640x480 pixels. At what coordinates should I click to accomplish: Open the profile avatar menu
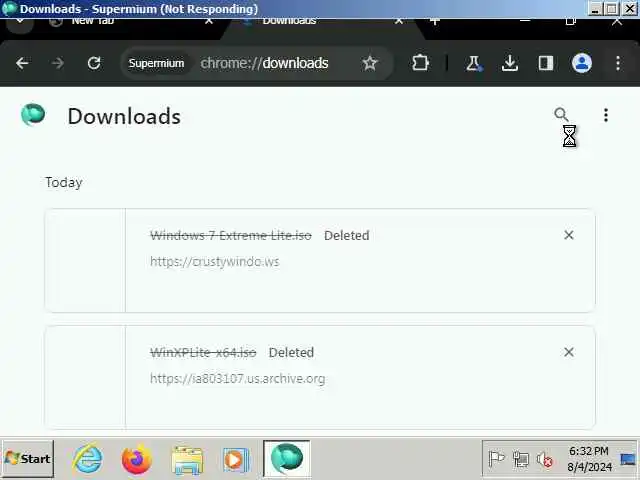[582, 63]
